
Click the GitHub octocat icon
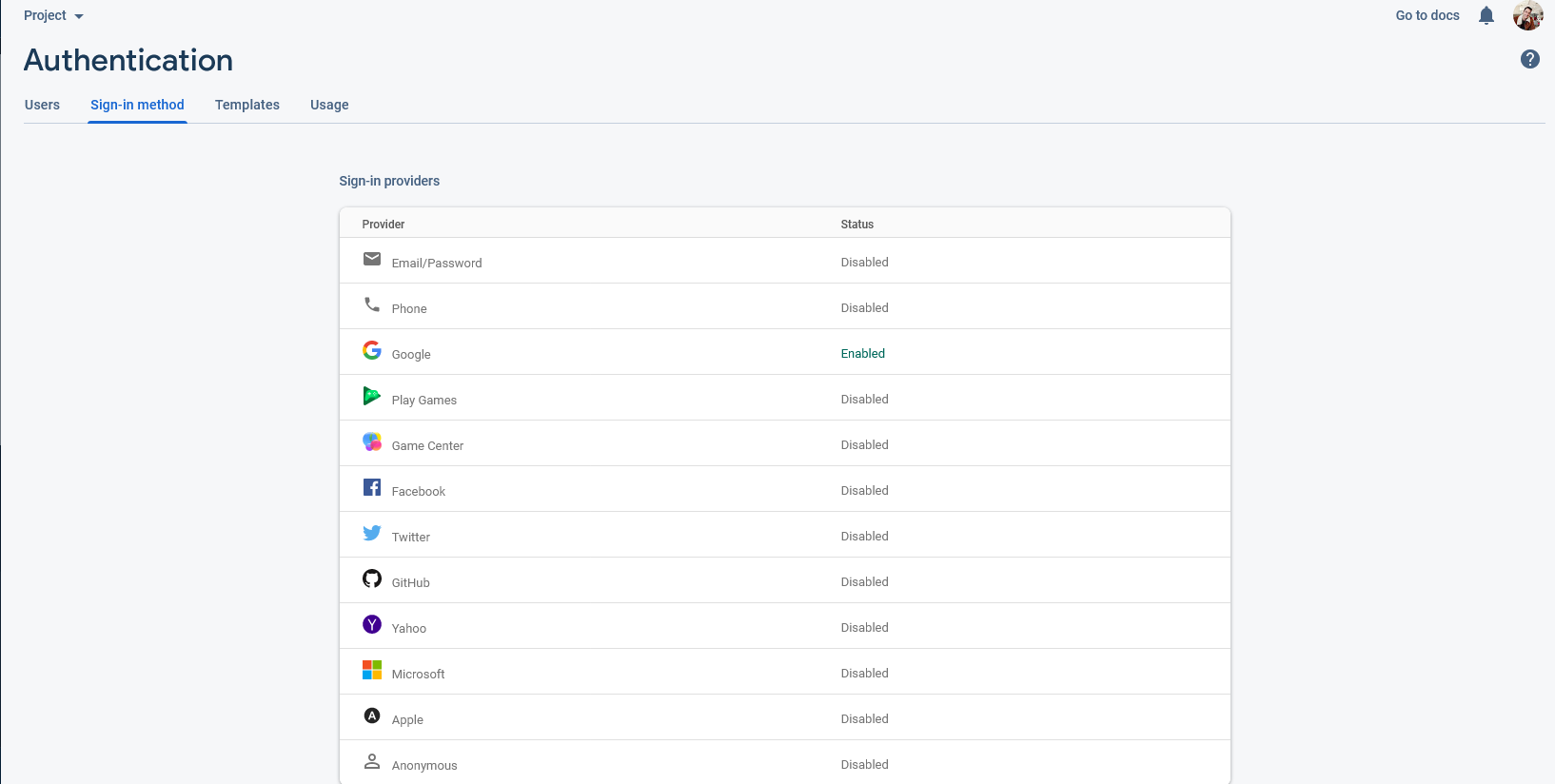point(372,578)
